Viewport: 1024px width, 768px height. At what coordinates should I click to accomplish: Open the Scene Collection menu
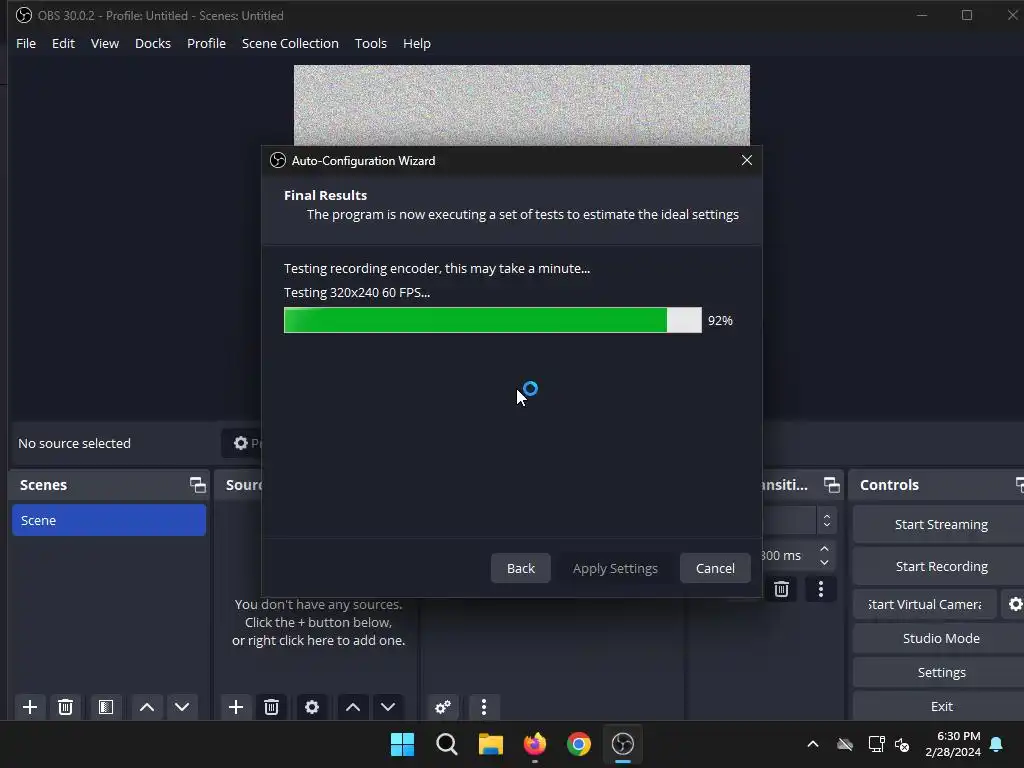(x=291, y=44)
